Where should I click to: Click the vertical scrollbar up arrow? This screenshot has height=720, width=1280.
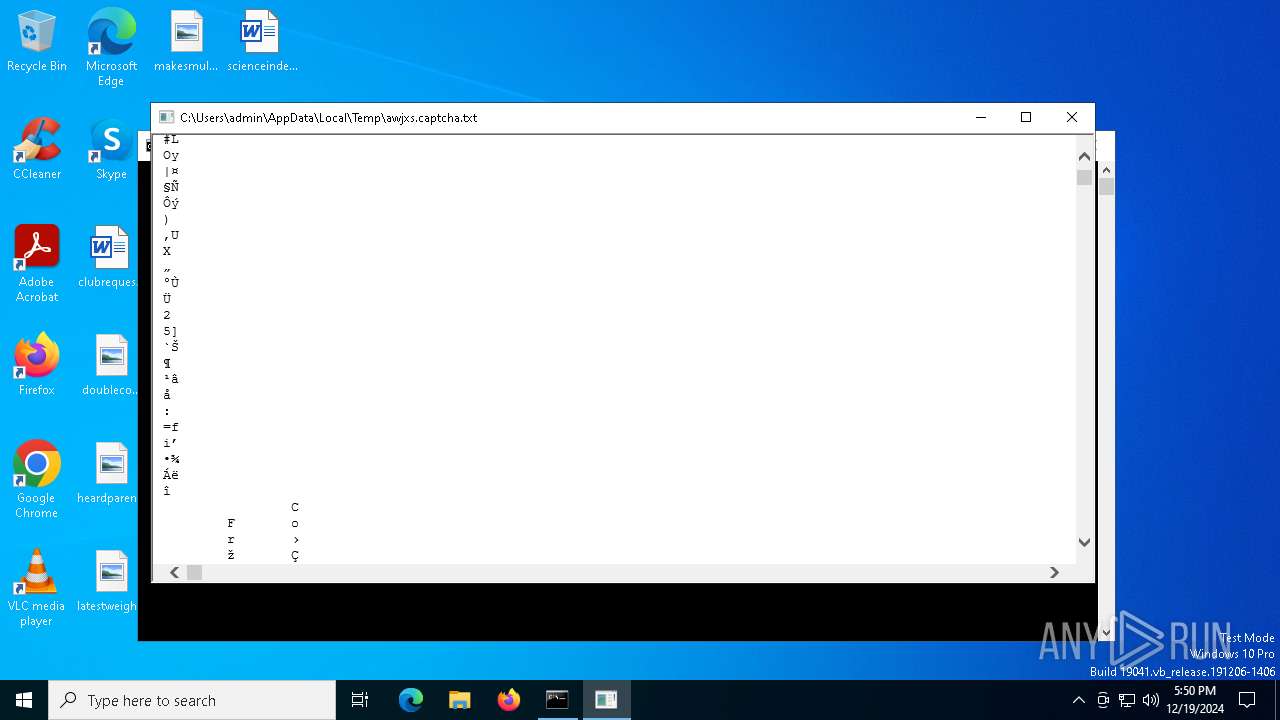pyautogui.click(x=1084, y=156)
